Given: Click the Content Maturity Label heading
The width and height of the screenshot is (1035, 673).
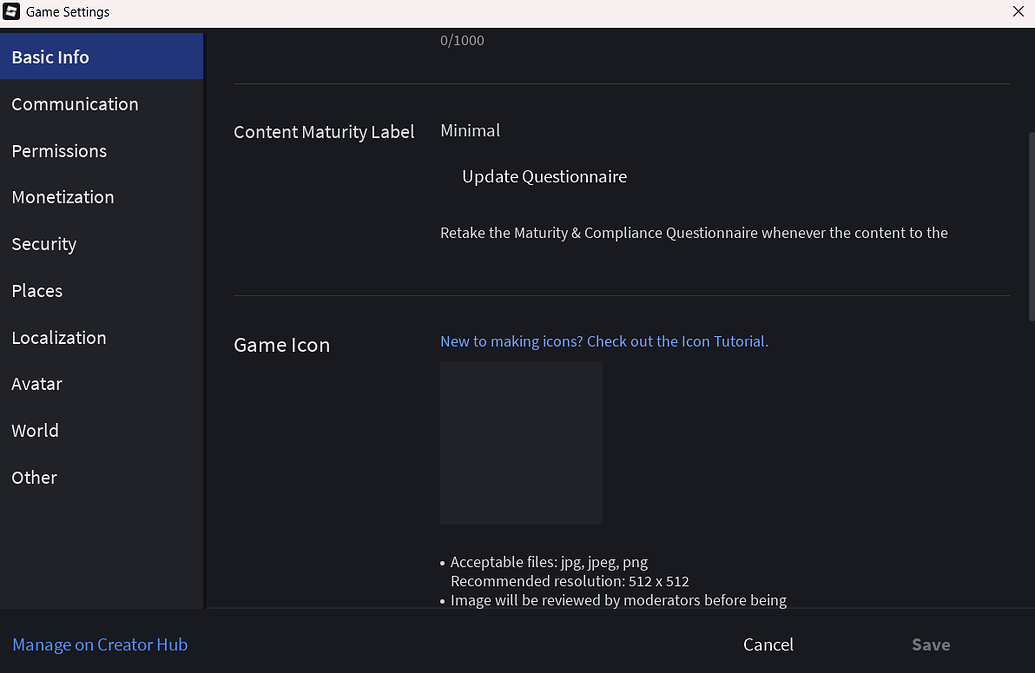Looking at the screenshot, I should (x=324, y=132).
